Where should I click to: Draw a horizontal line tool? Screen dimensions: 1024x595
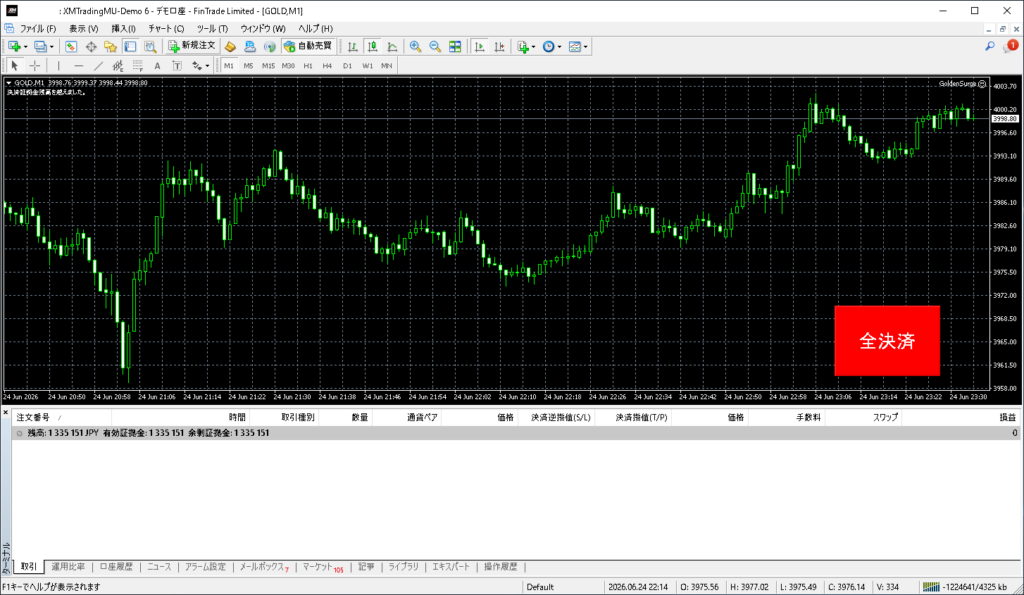(78, 65)
